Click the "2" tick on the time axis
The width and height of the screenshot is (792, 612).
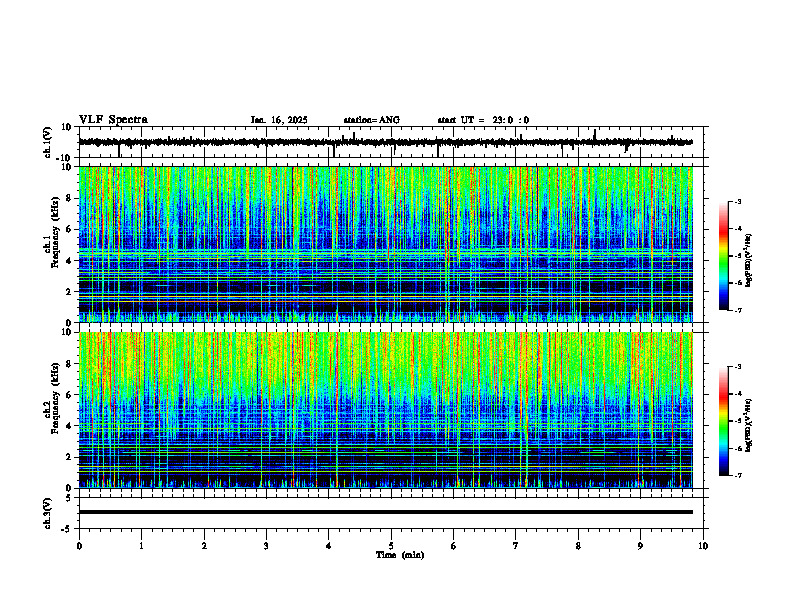tap(204, 546)
